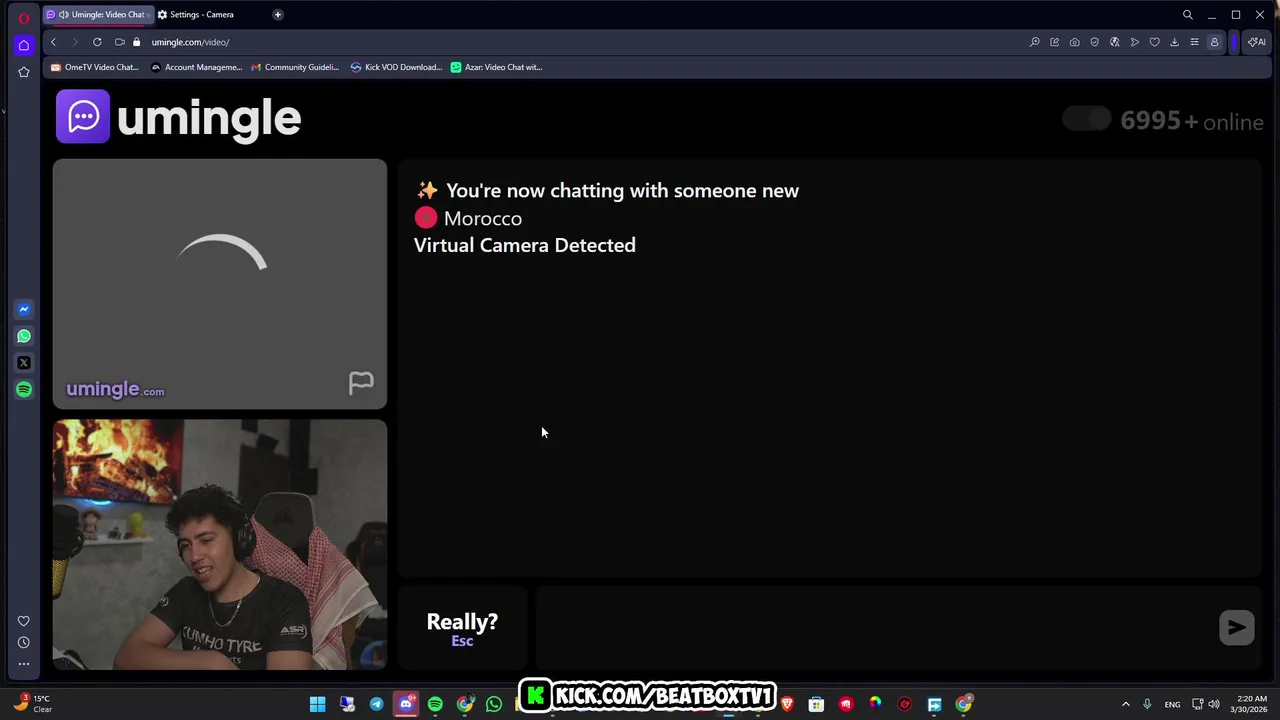
Task: Go to the Opera start page home icon
Action: point(24,45)
